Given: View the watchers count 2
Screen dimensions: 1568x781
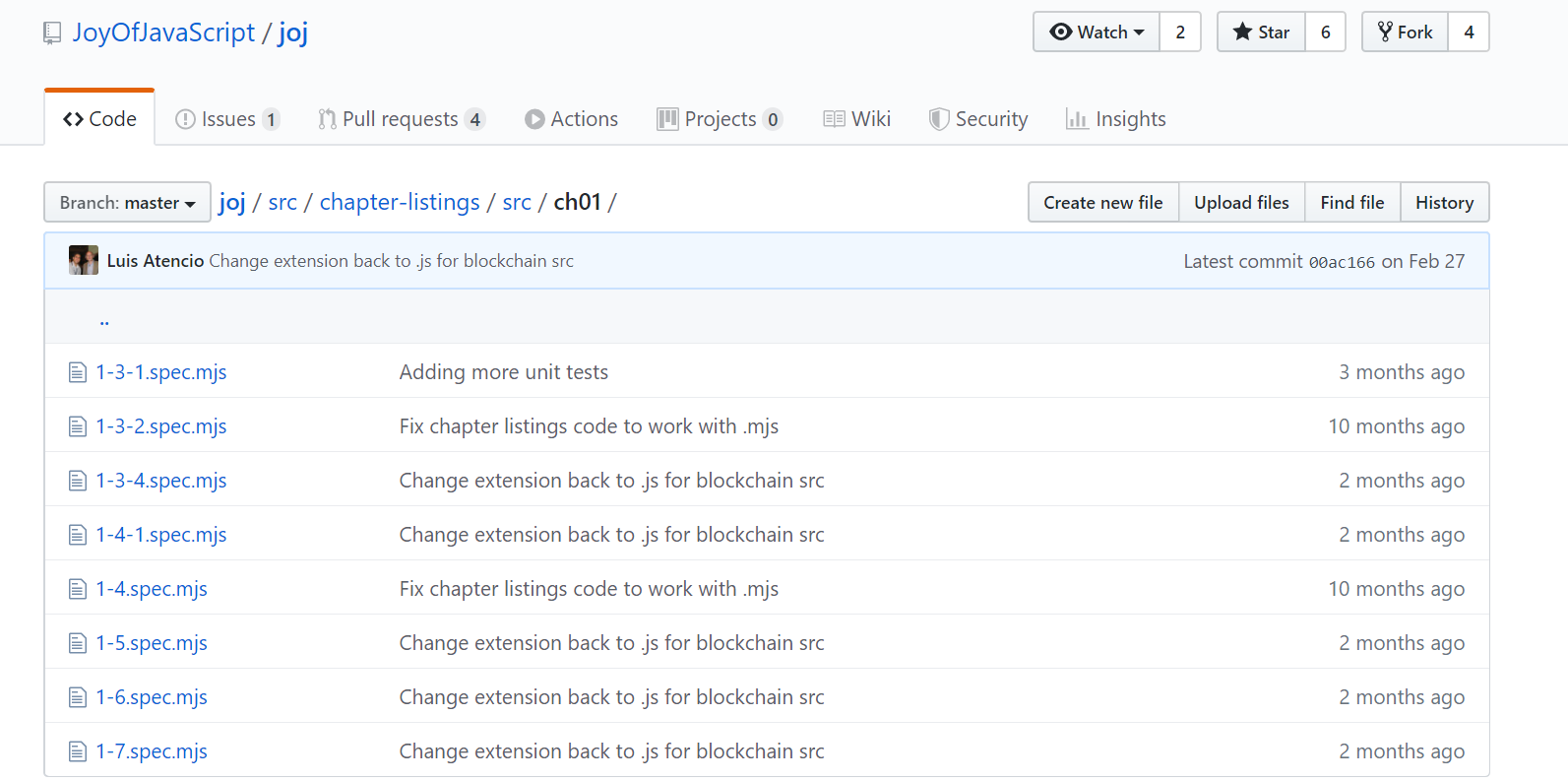Looking at the screenshot, I should click(1180, 32).
